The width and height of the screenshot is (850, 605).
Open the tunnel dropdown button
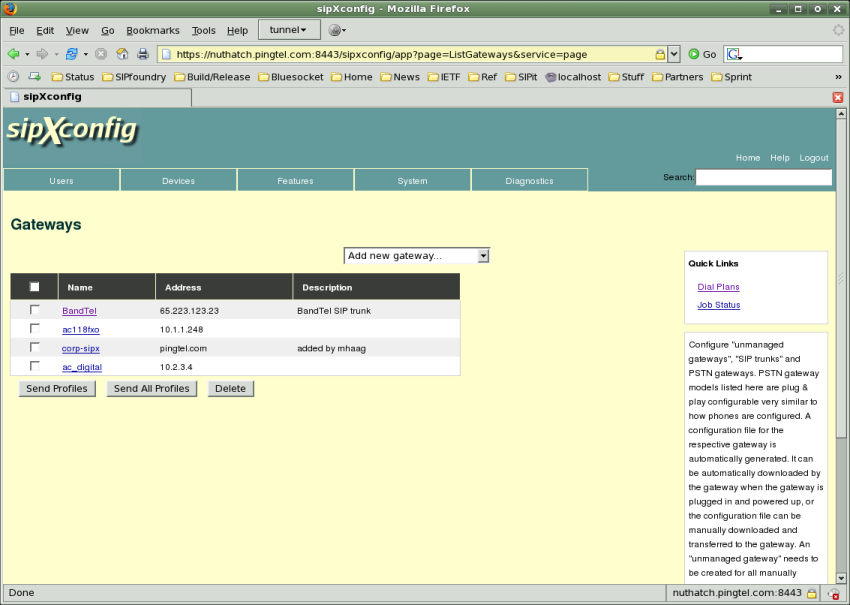(x=289, y=30)
